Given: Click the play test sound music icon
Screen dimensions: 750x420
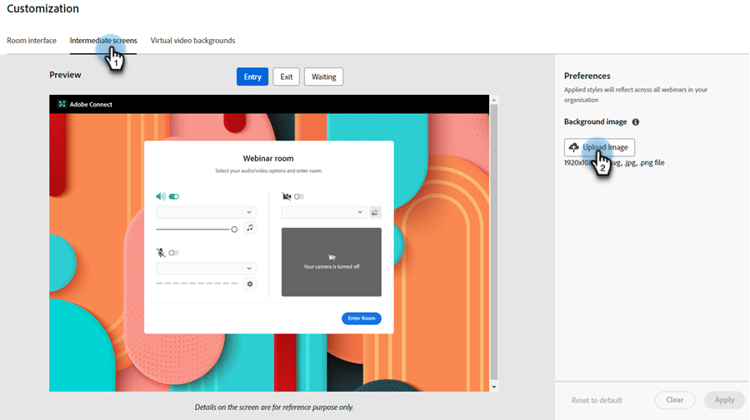Looking at the screenshot, I should click(x=250, y=228).
